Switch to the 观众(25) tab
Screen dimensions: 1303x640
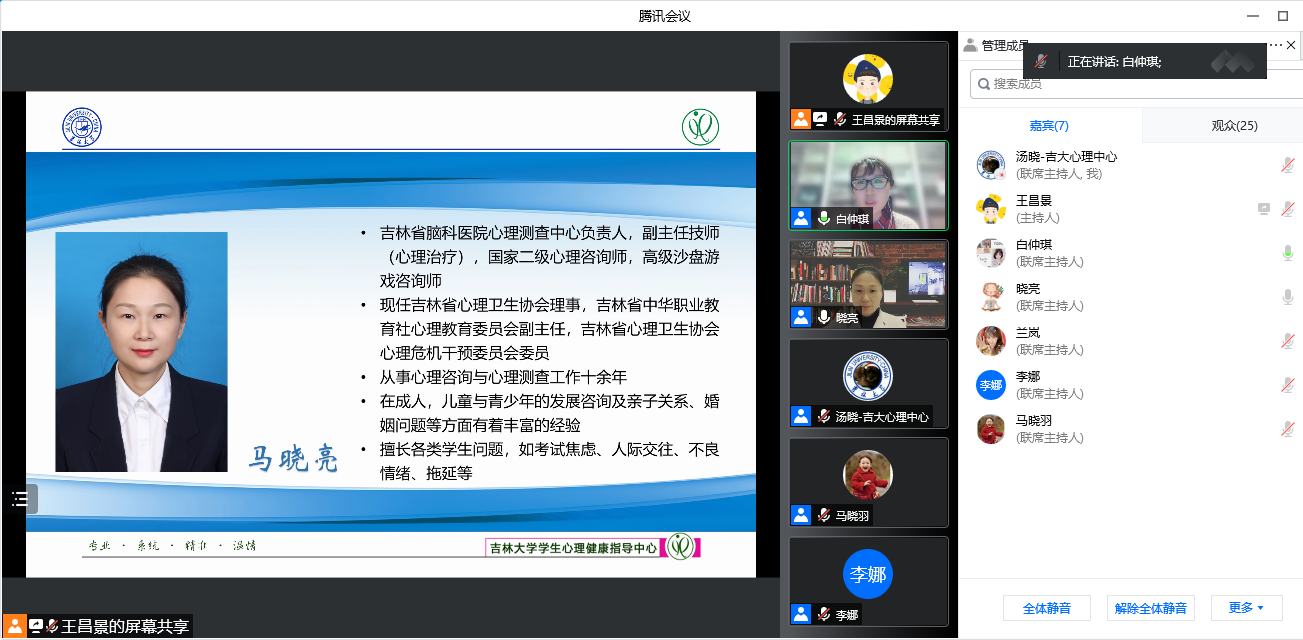[x=1234, y=126]
